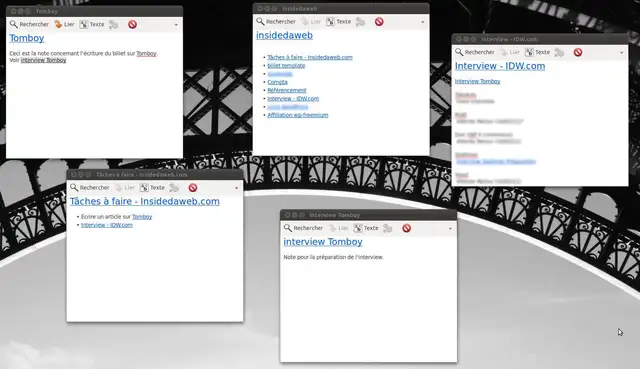Open the Texte menu in the interview Tomboy window
The width and height of the screenshot is (640, 369).
366,228
